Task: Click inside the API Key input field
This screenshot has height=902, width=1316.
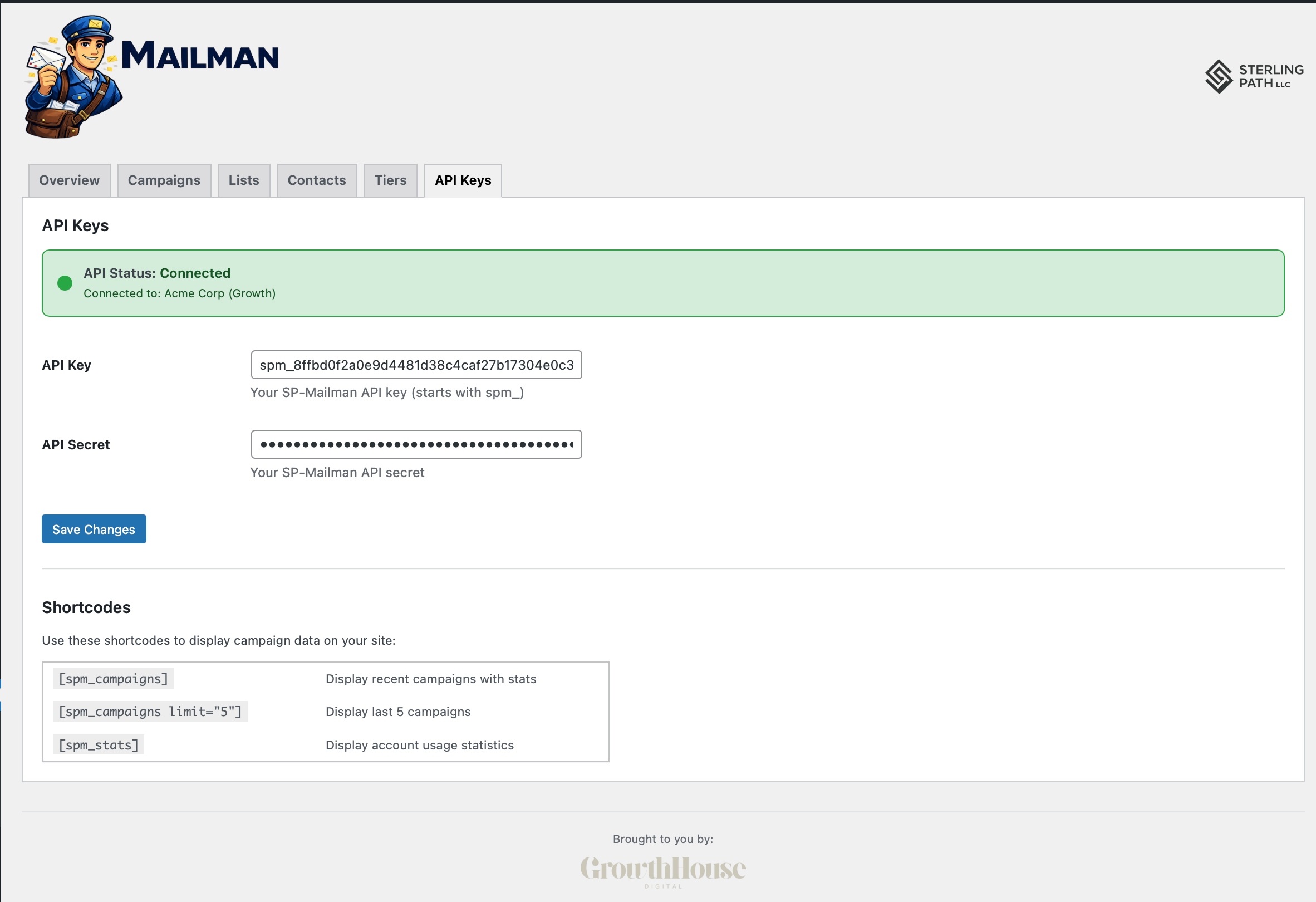Action: (416, 365)
